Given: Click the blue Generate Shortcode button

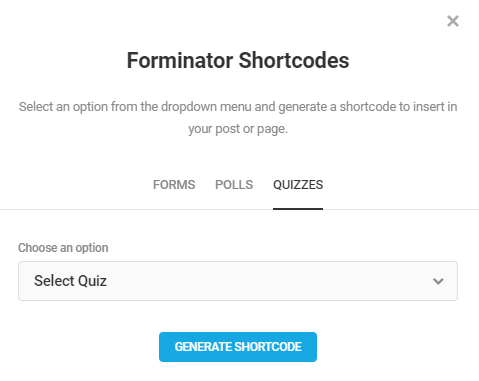Looking at the screenshot, I should pos(238,347).
